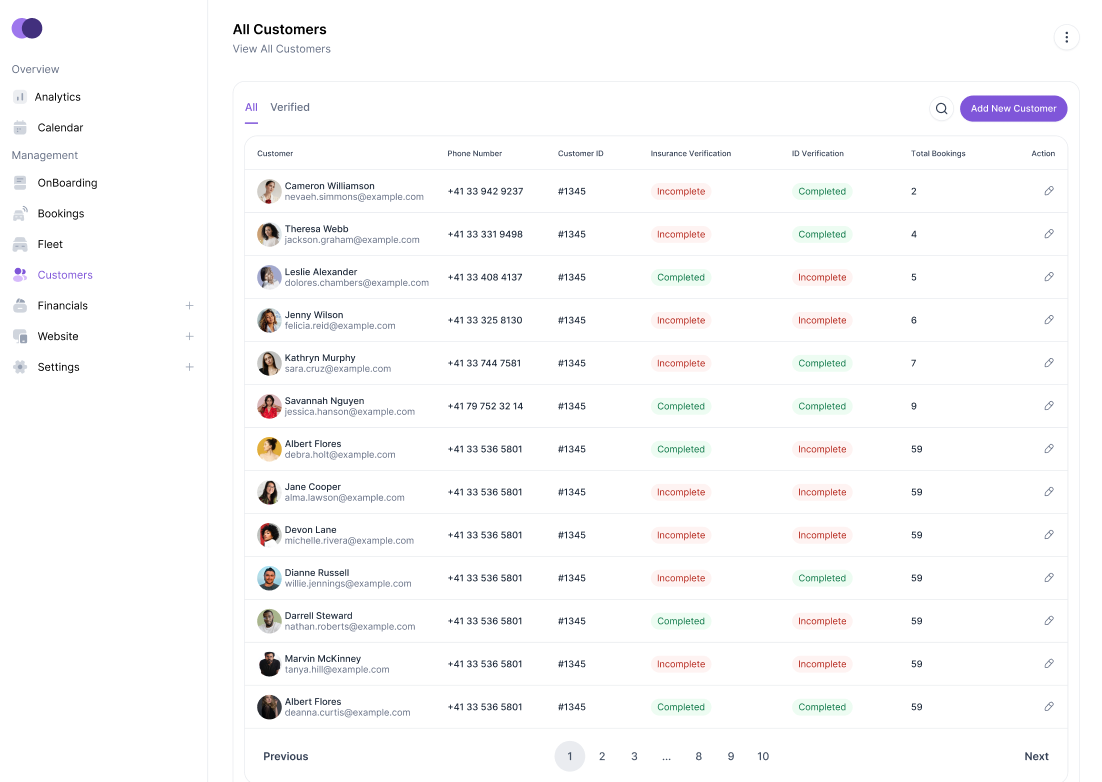Click Theresa Webb's Incomplete insurance badge
Viewport: 1102px width, 782px height.
[680, 234]
